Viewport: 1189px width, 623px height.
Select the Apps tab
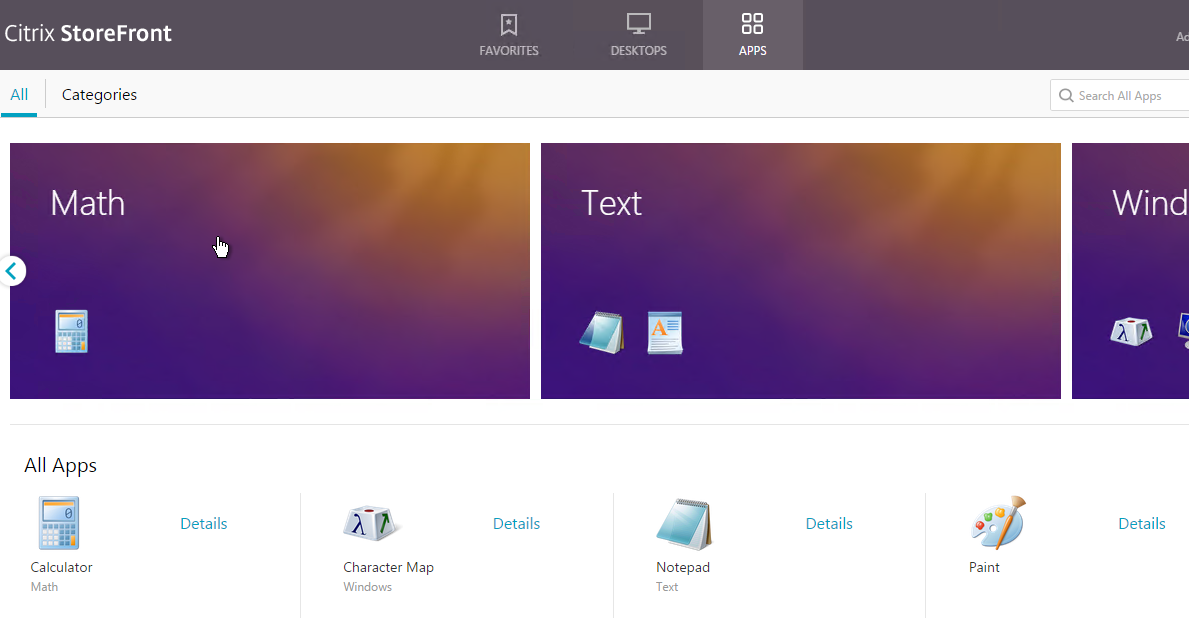pos(752,35)
